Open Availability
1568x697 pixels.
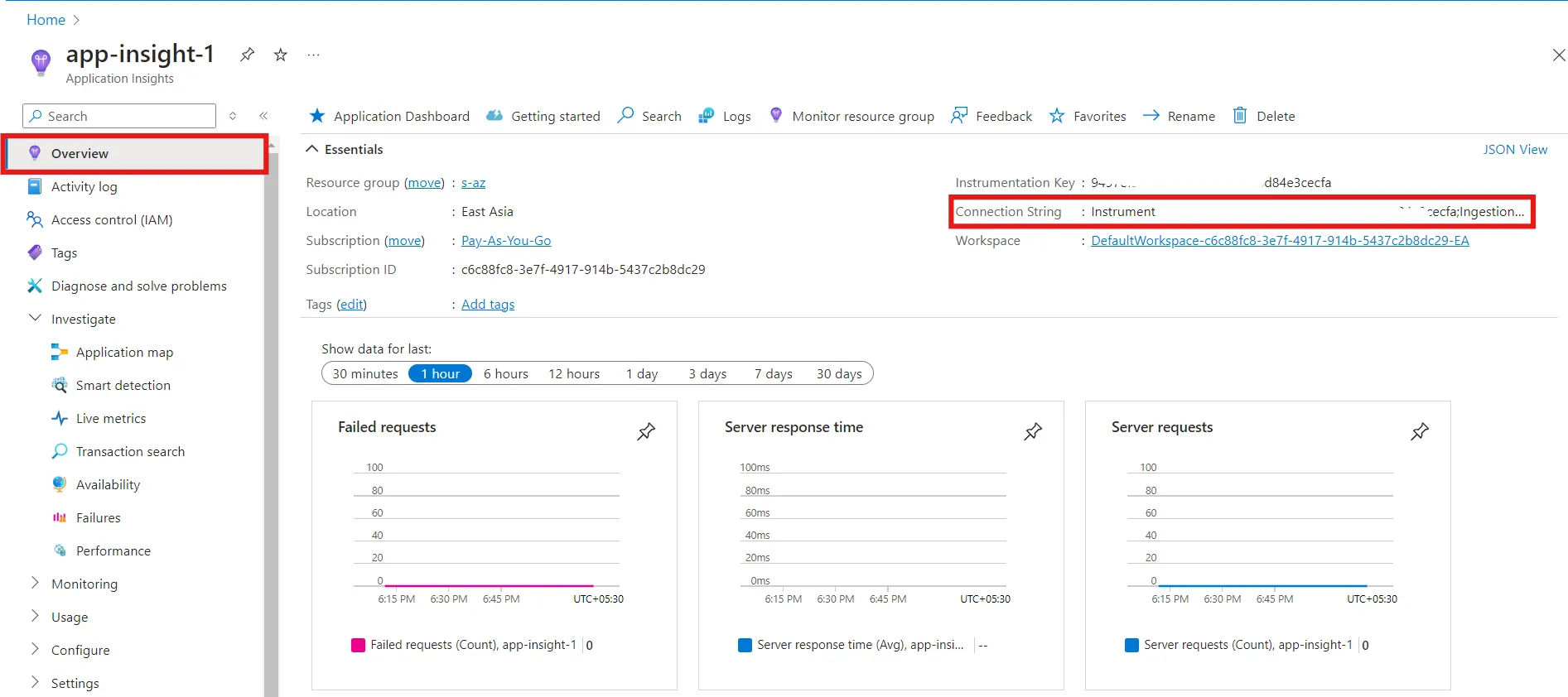(108, 485)
